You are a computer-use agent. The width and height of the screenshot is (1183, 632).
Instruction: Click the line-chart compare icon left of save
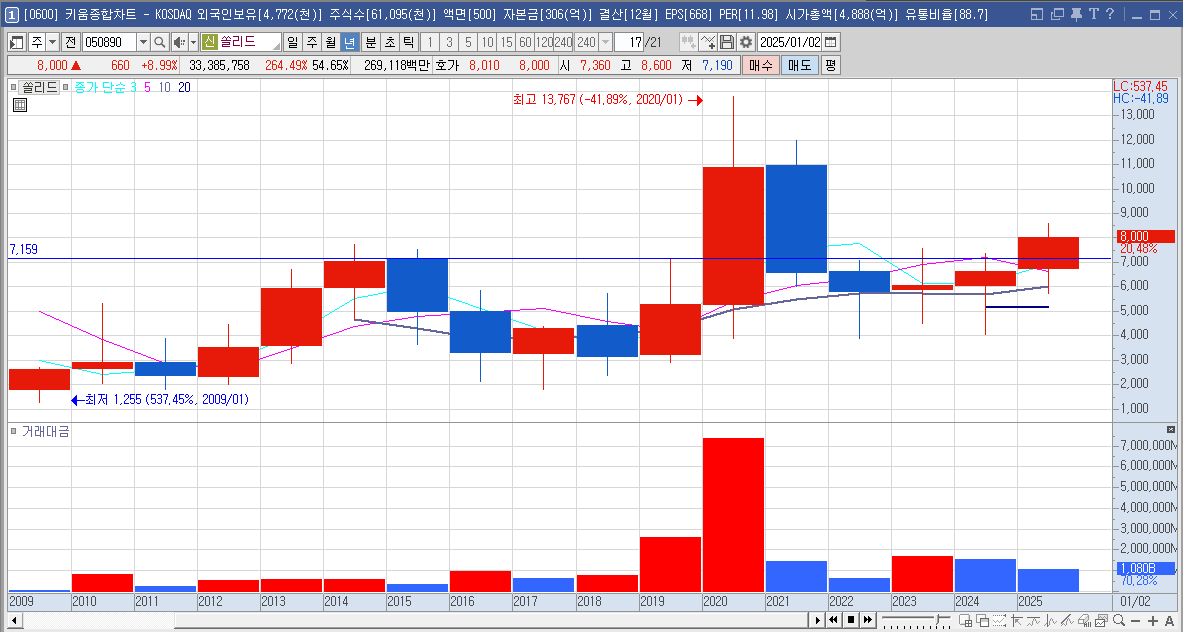click(708, 42)
